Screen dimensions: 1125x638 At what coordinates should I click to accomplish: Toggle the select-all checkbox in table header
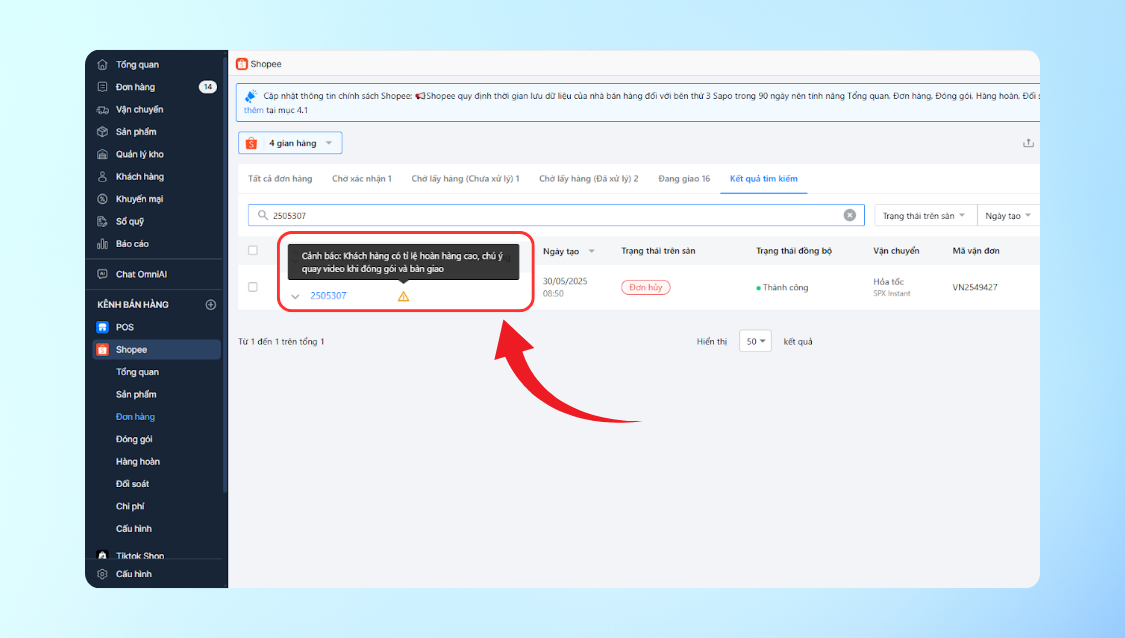253,250
